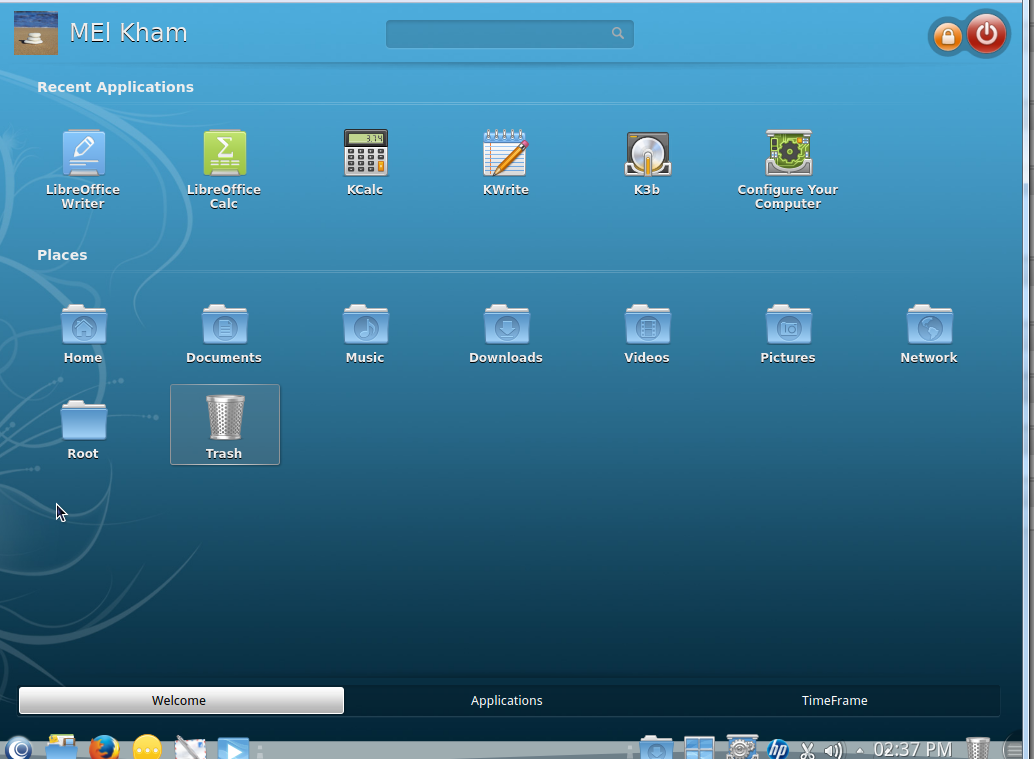Image resolution: width=1034 pixels, height=759 pixels.
Task: Open the K3b disc burner
Action: 647,163
